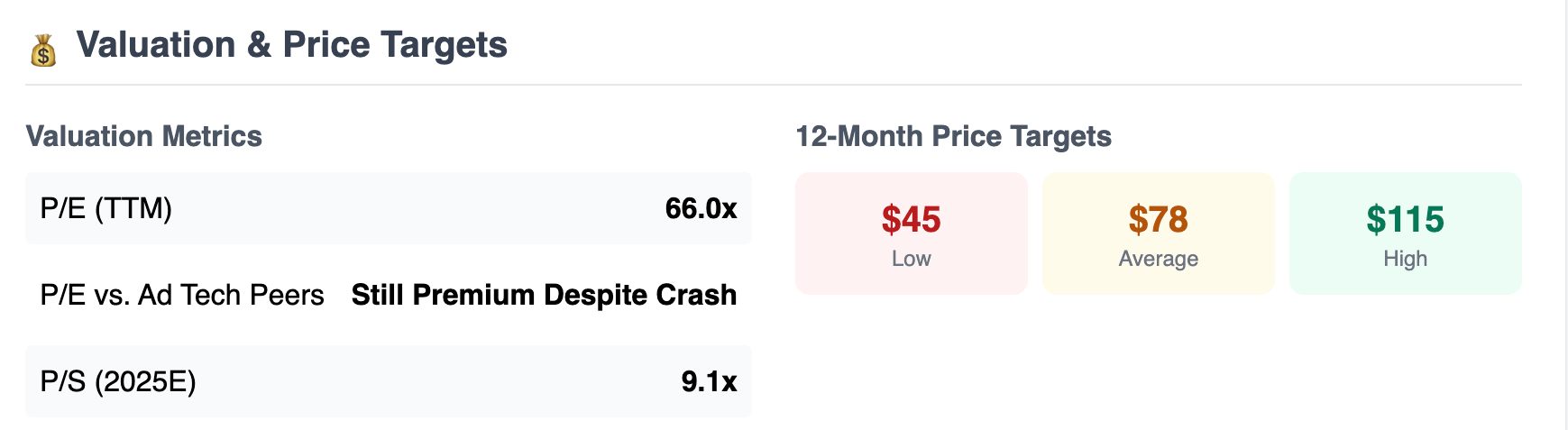Viewport: 1568px width, 430px height.
Task: Click the $78 average target value
Action: [x=1159, y=219]
